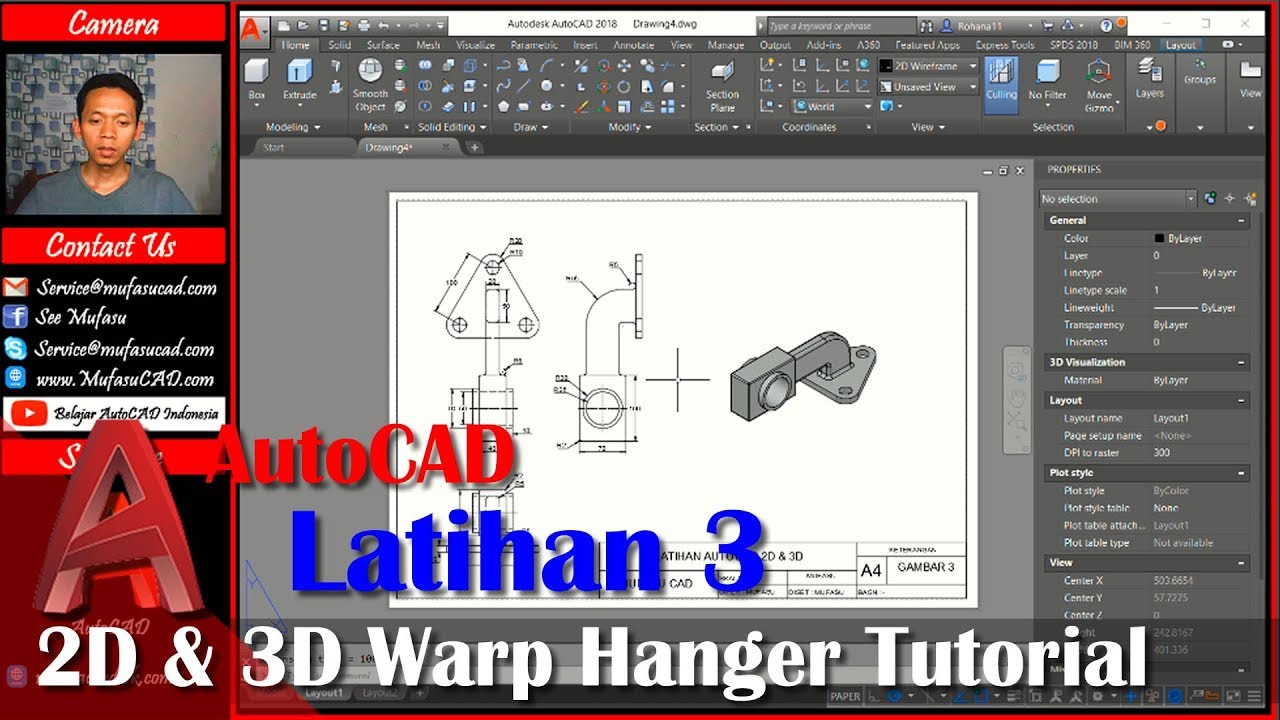Screen dimensions: 1280x720
Task: Click the Select Objects icon in Properties palette
Action: [1230, 198]
